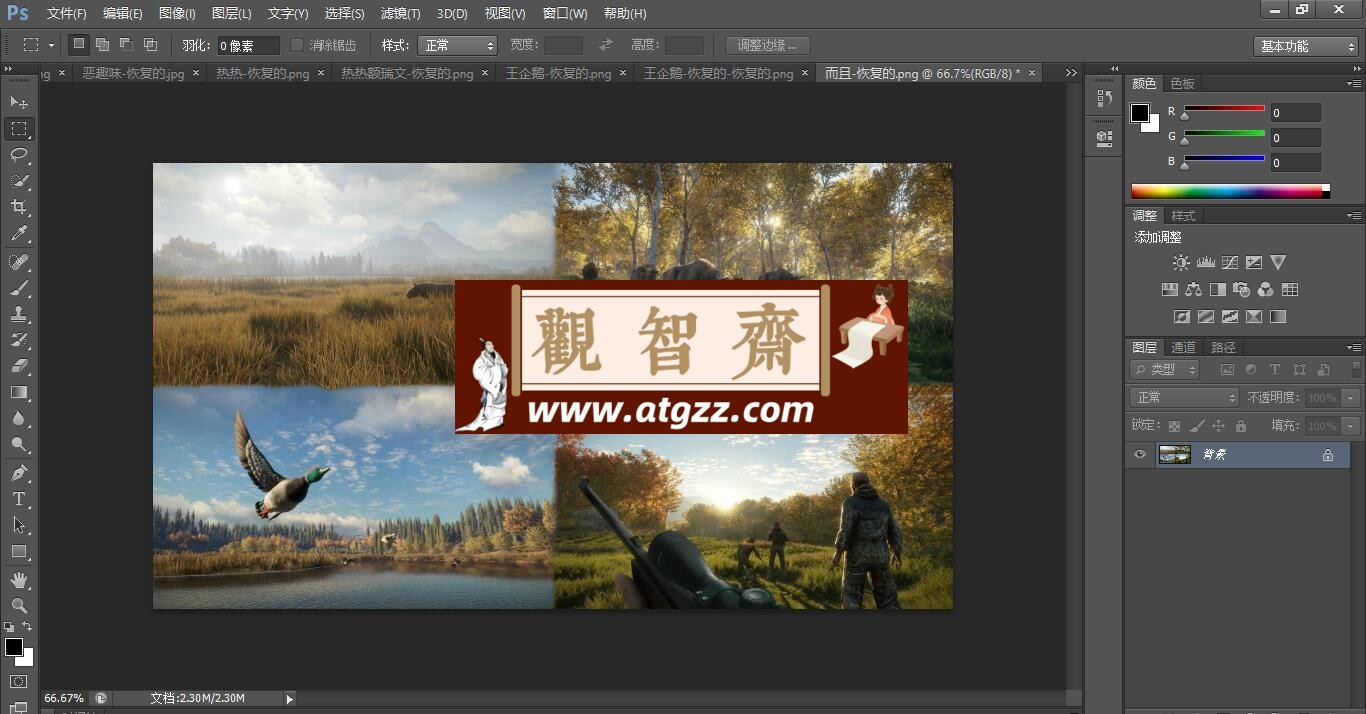Image resolution: width=1366 pixels, height=714 pixels.
Task: Select the Path Selection tool
Action: coord(19,524)
